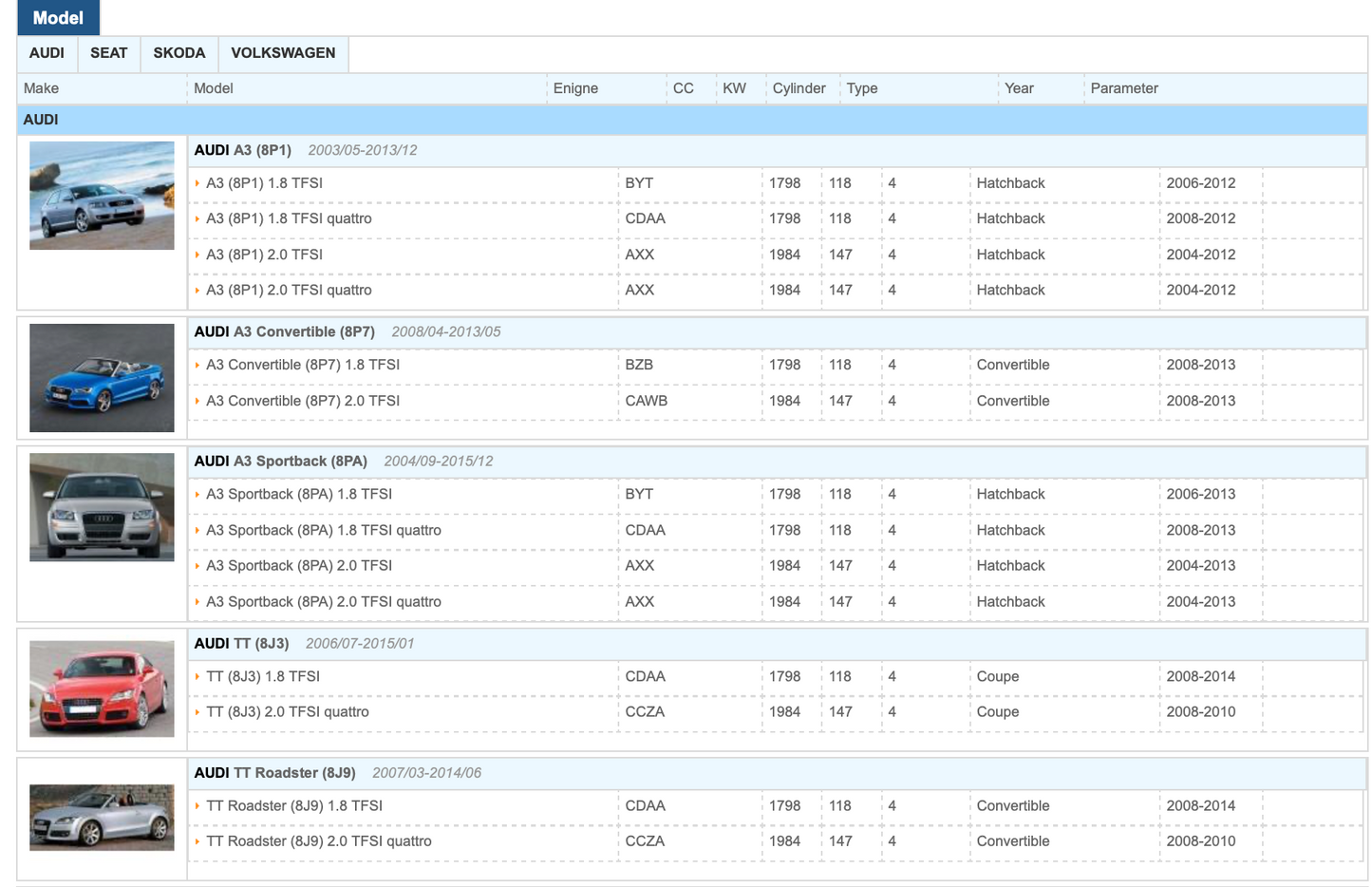Switch to the SEAT brand tab
The height and width of the screenshot is (887, 1372).
(x=109, y=53)
